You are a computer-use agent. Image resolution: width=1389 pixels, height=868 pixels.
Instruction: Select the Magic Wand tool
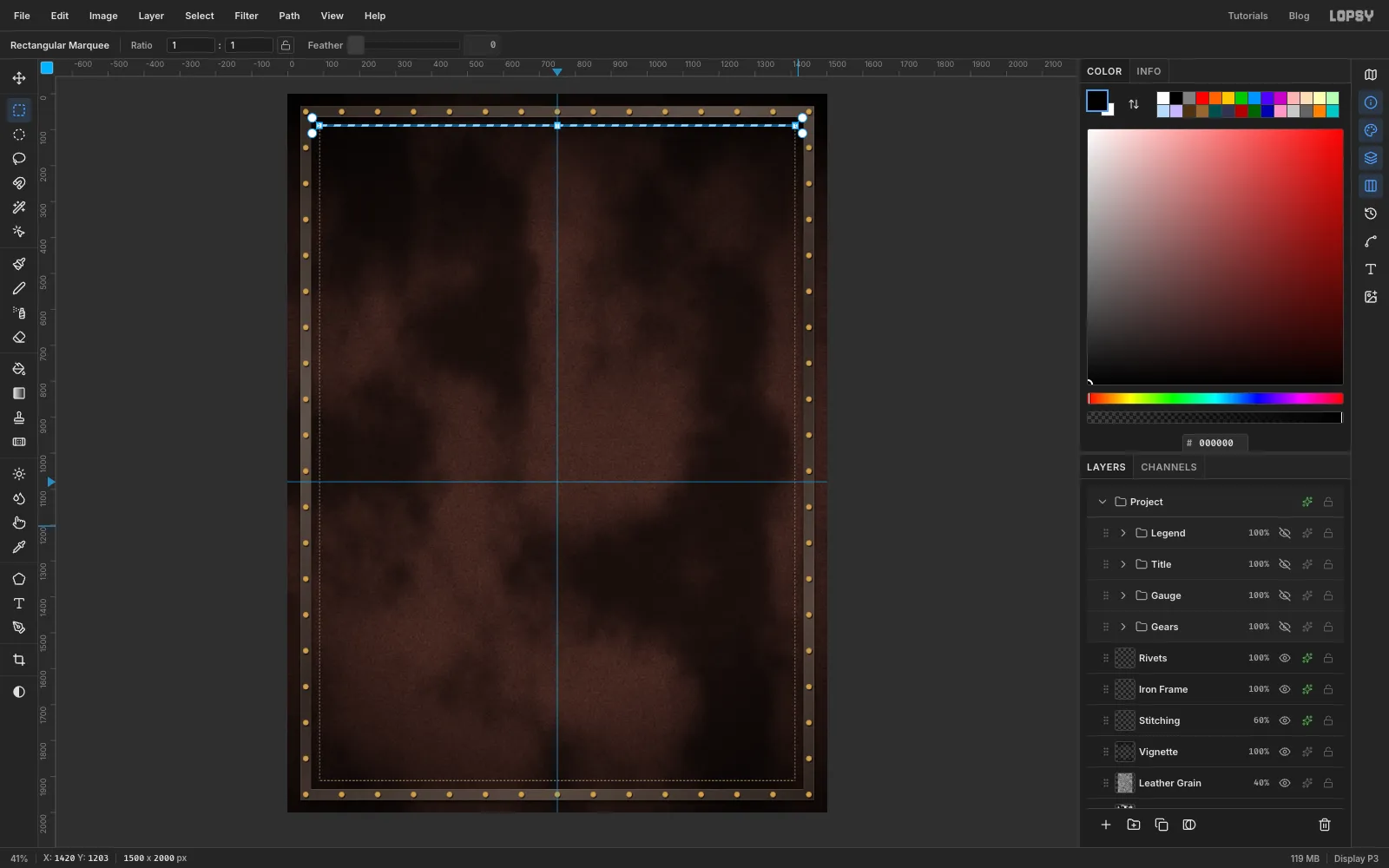18,207
